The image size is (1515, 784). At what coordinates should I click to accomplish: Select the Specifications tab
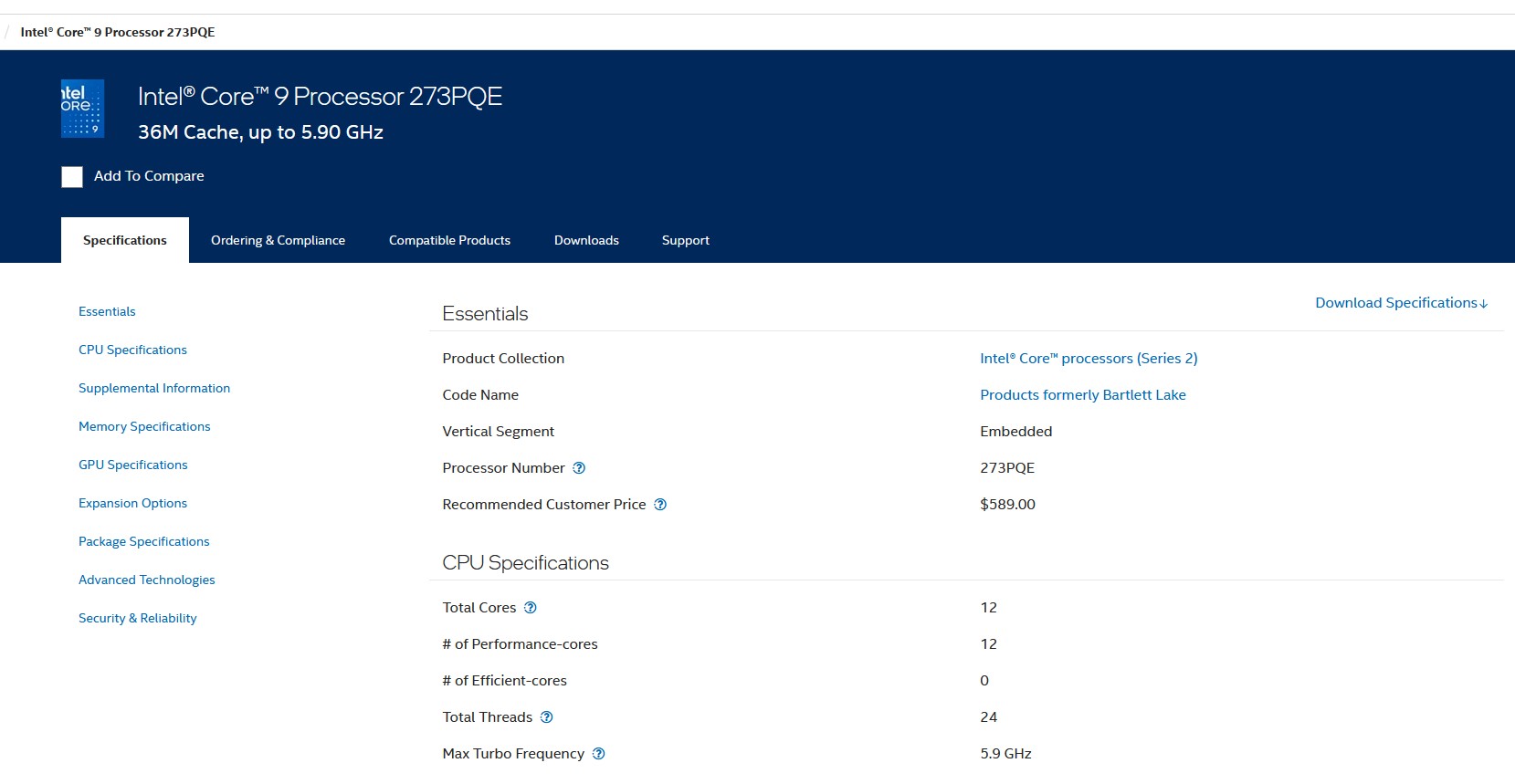click(x=125, y=240)
